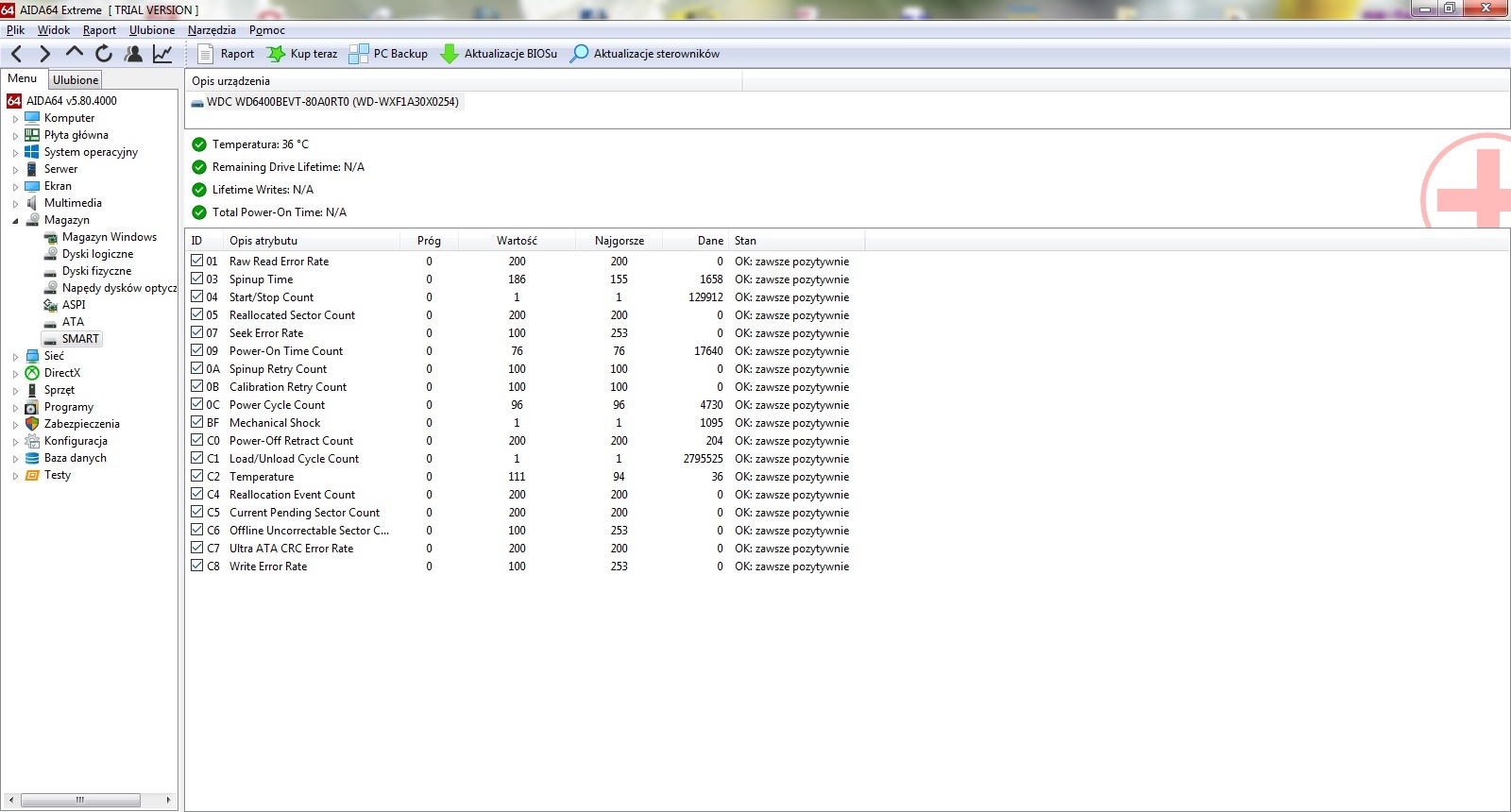Viewport: 1511px width, 812px height.
Task: Refresh the view with the circular arrow icon
Action: pos(104,54)
